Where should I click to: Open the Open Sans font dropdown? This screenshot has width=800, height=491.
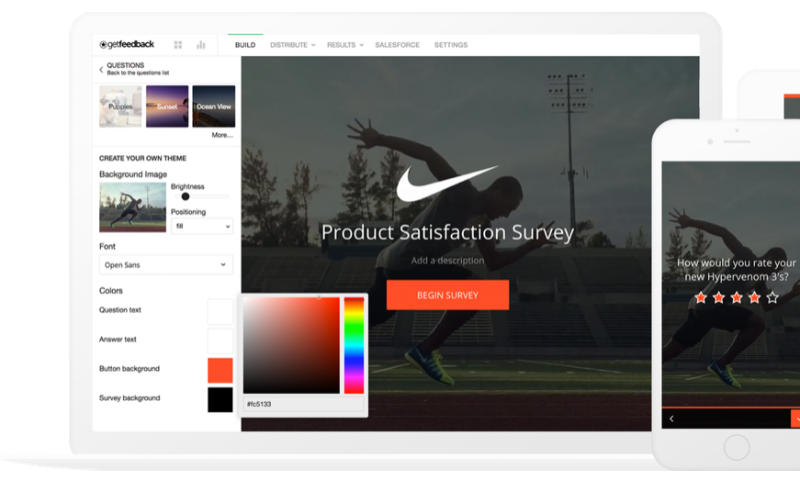point(166,265)
